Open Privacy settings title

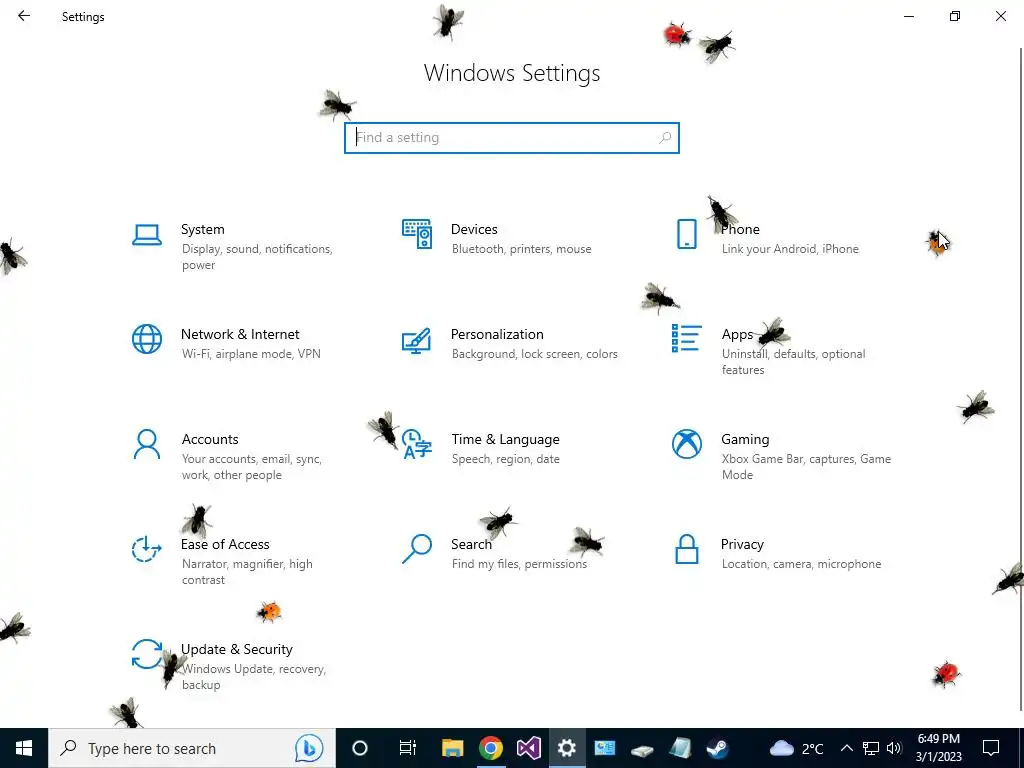[x=742, y=545]
